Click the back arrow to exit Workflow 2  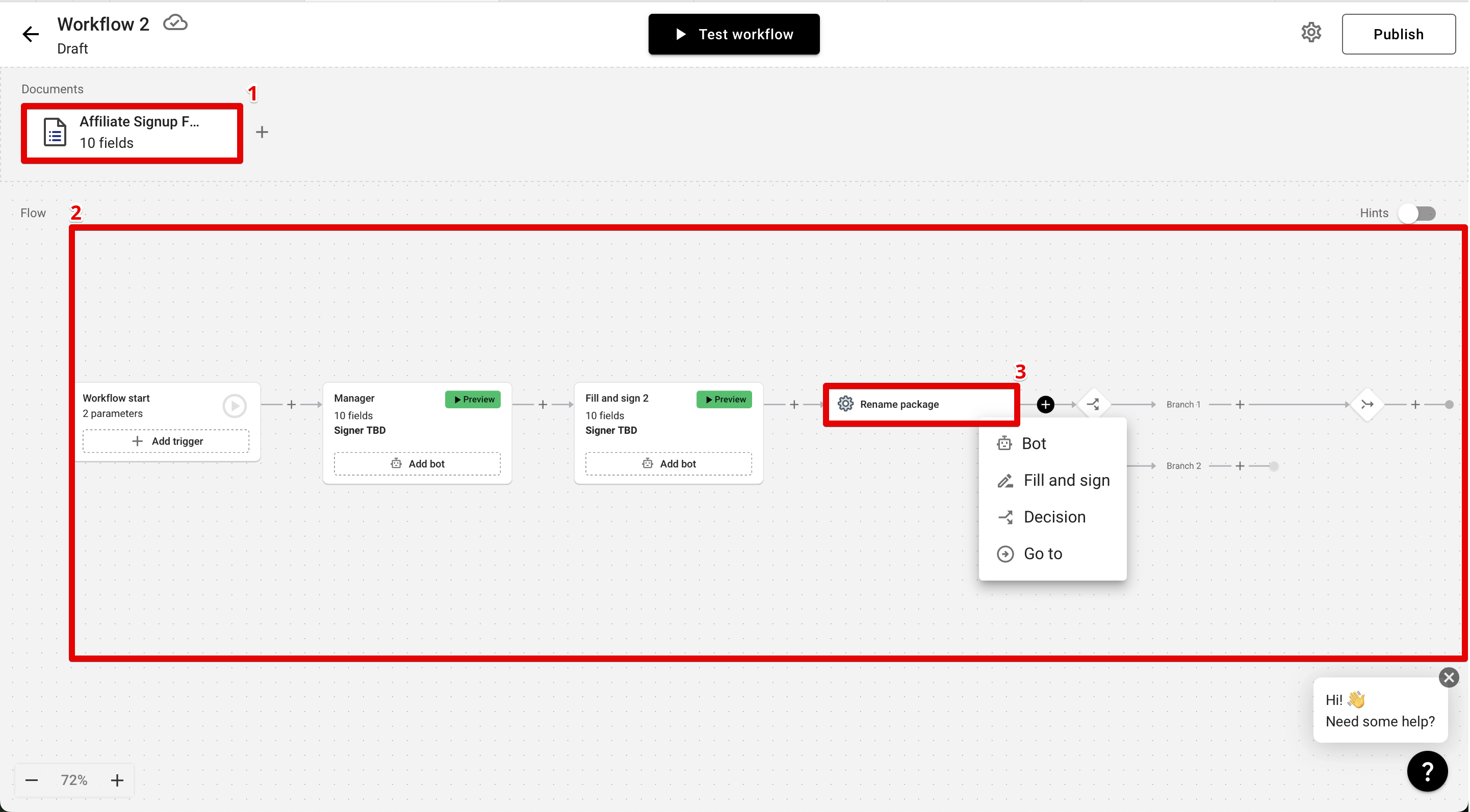pyautogui.click(x=30, y=34)
